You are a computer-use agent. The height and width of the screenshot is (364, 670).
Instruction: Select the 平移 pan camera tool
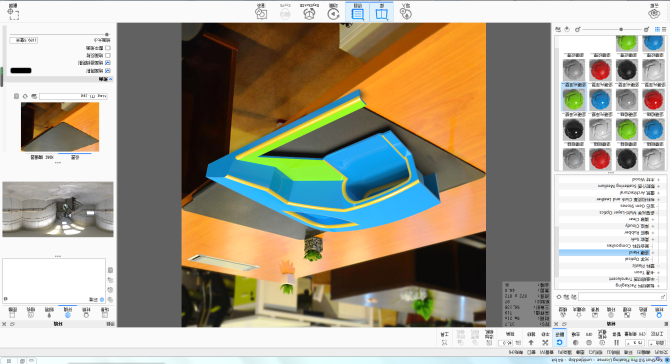tap(545, 343)
